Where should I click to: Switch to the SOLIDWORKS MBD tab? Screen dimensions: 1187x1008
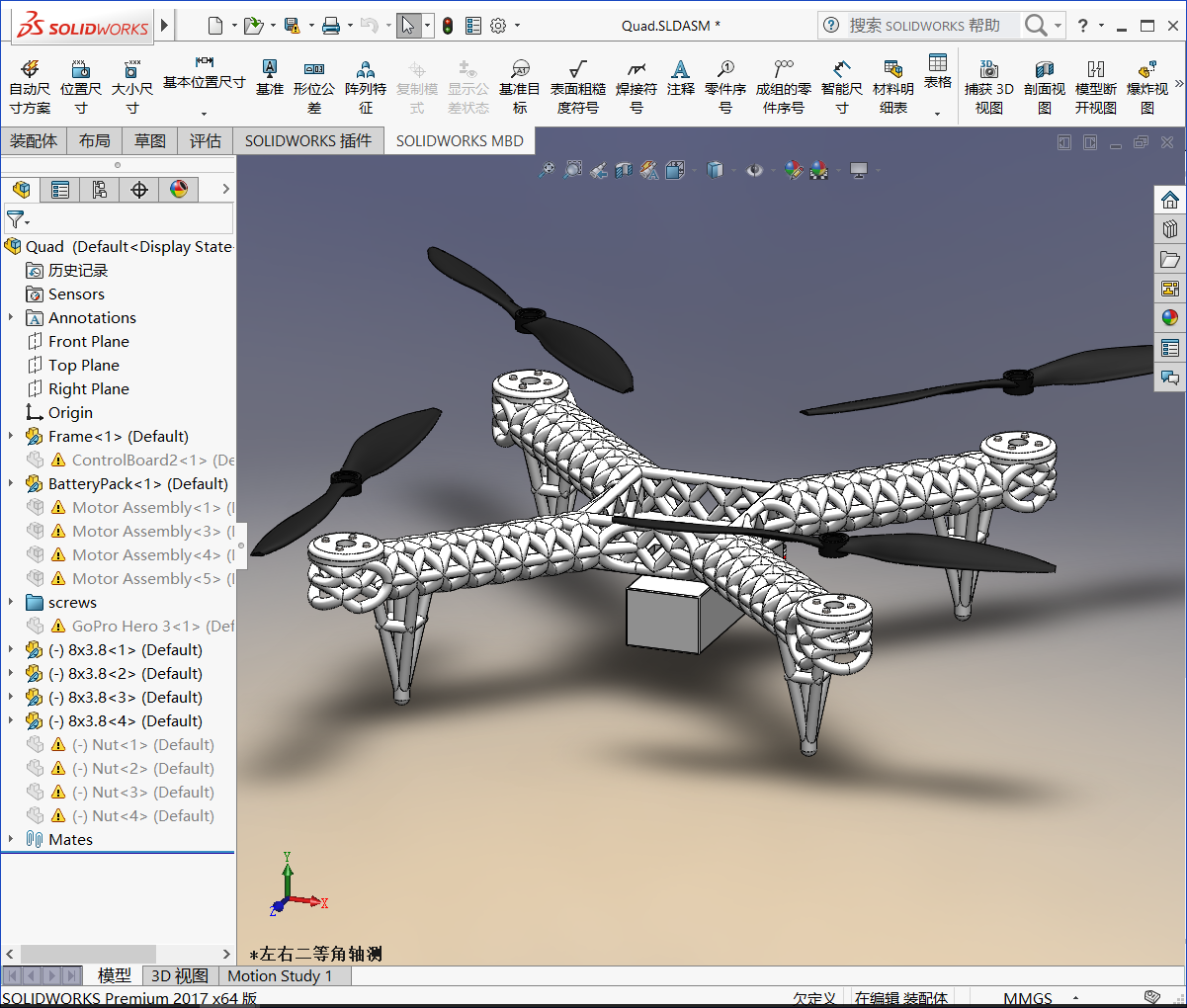[460, 141]
